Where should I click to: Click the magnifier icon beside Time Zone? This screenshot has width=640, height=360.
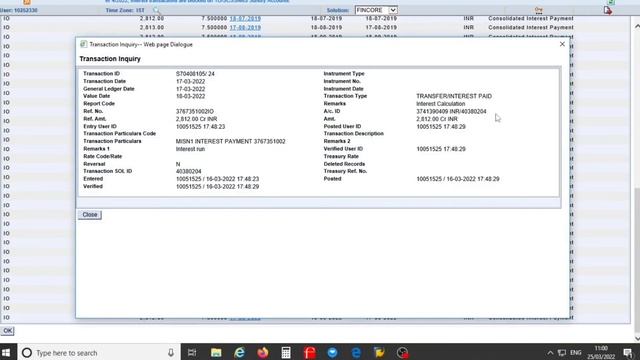click(x=156, y=10)
